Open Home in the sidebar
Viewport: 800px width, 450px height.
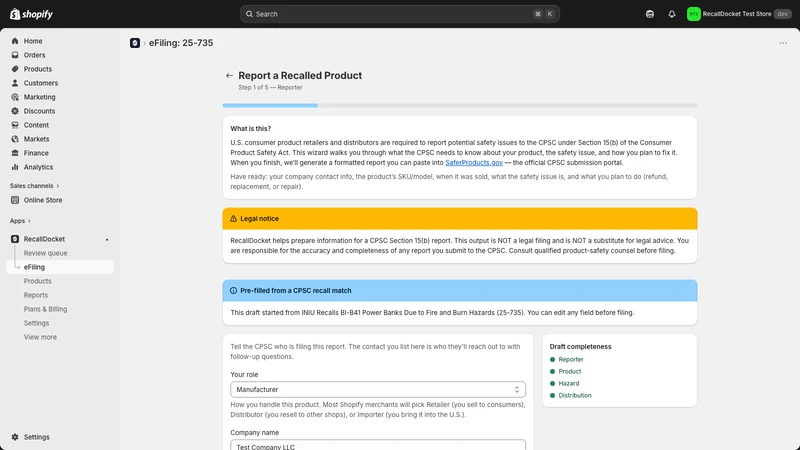coord(33,41)
